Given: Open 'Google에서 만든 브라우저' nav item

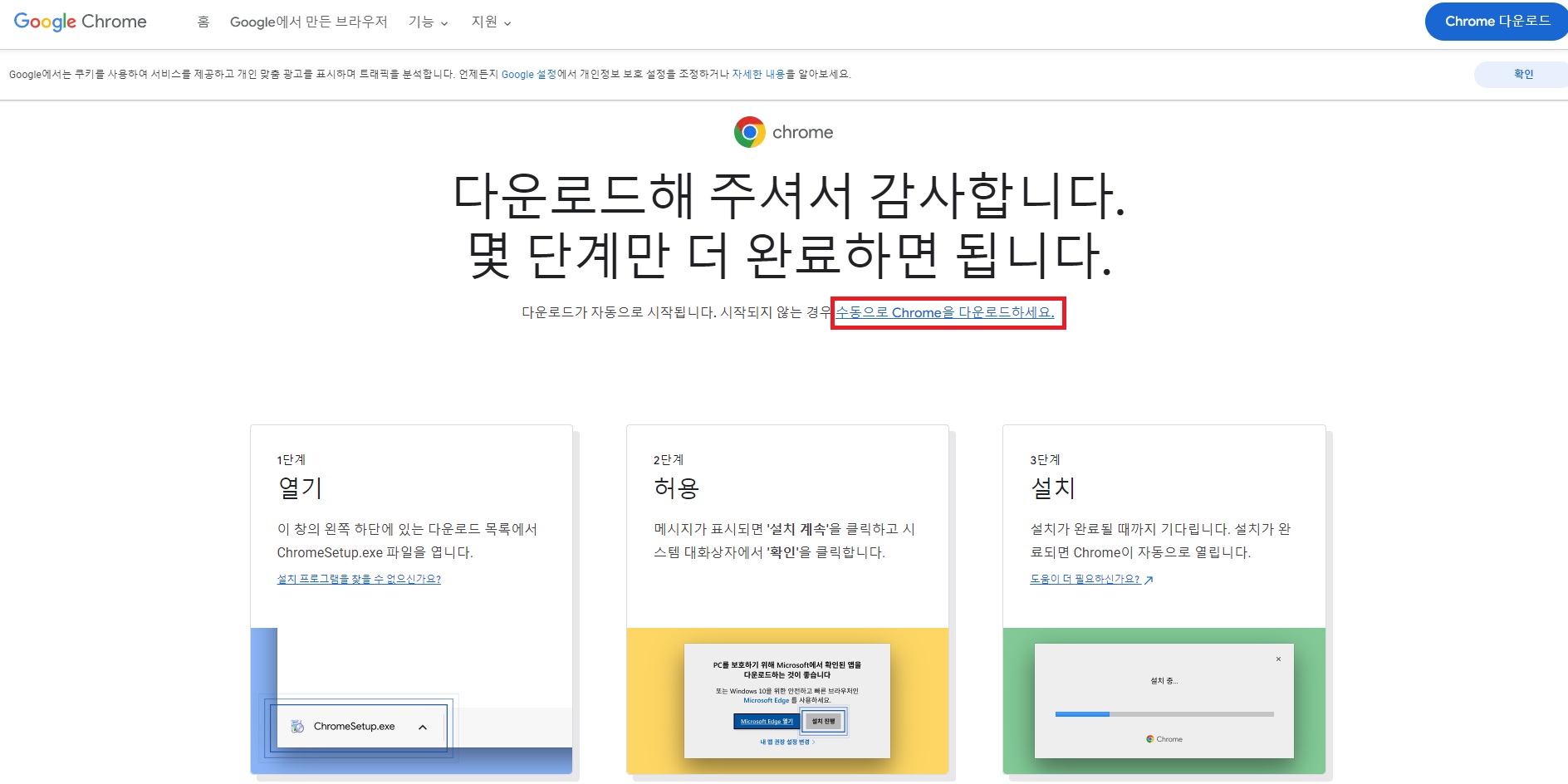Looking at the screenshot, I should [308, 22].
